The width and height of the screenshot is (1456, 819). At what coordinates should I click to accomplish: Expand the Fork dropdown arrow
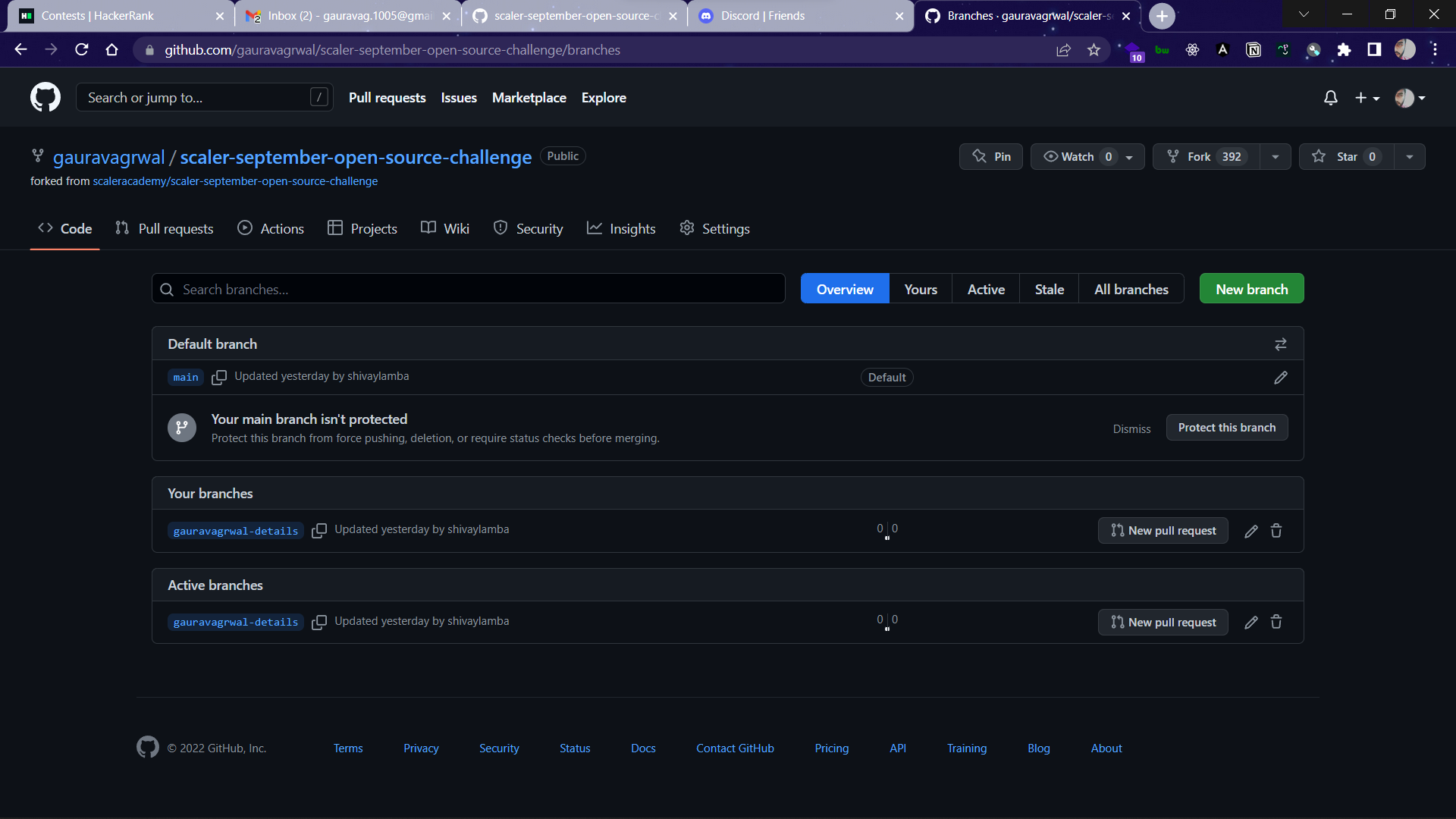[x=1275, y=156]
